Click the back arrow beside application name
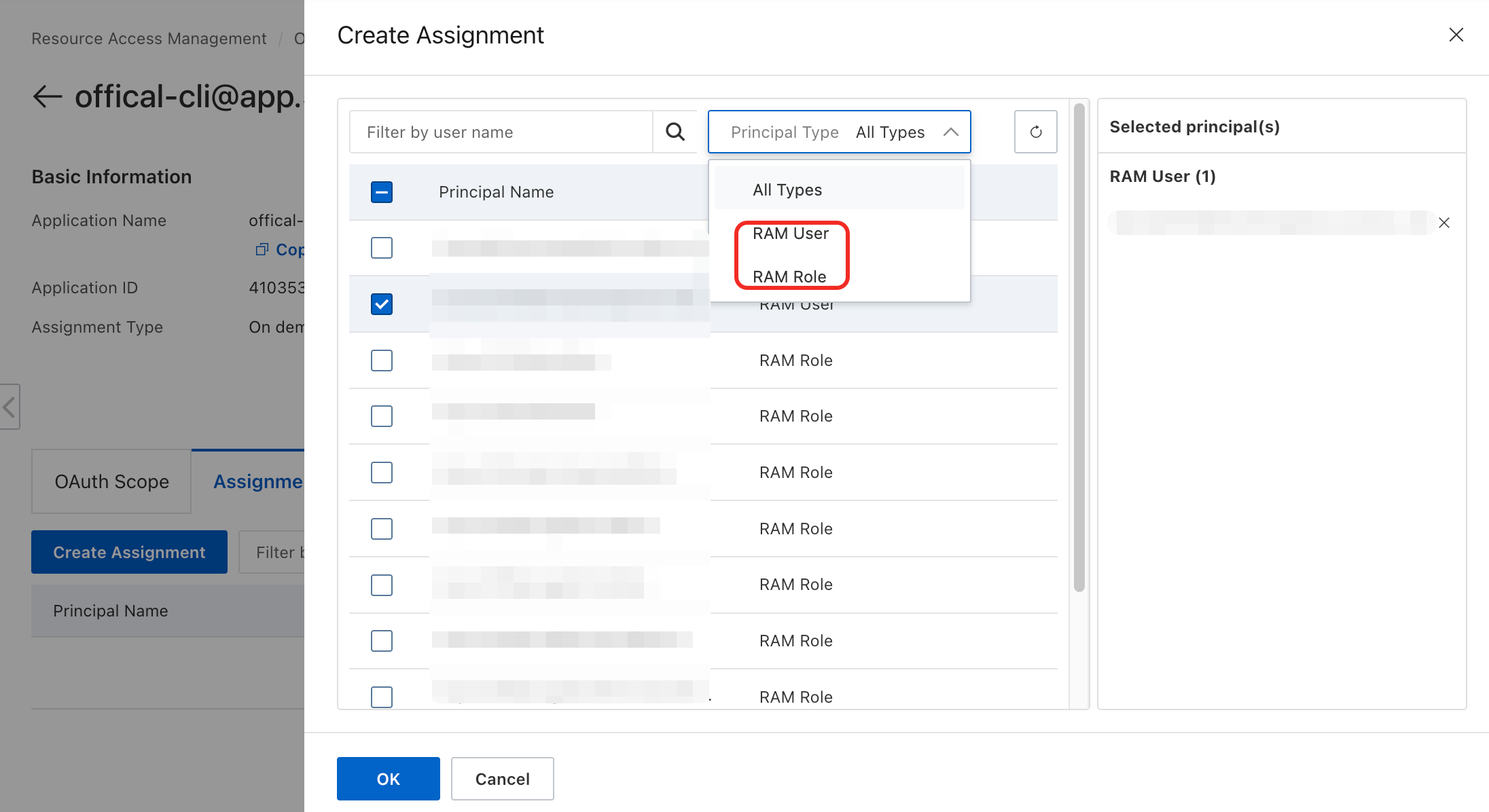Viewport: 1489px width, 812px height. (48, 96)
